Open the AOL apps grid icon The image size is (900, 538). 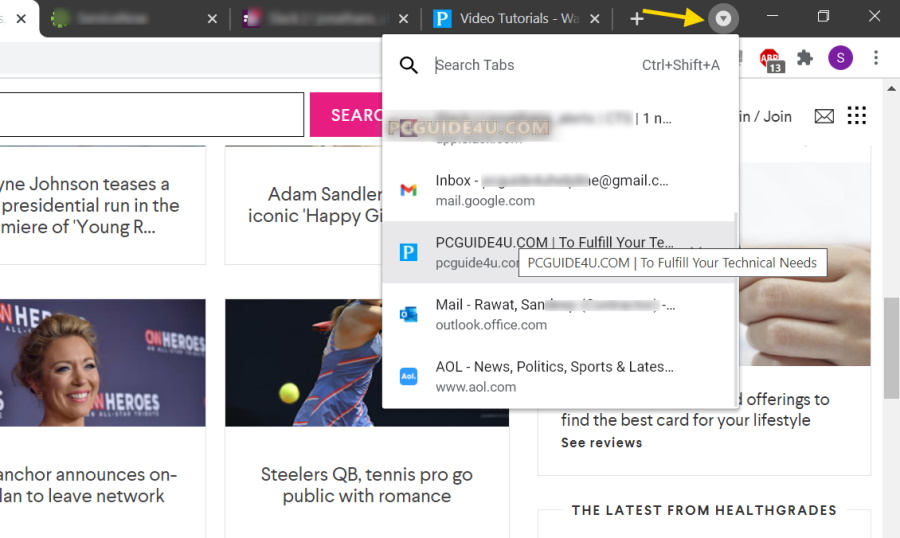coord(857,116)
